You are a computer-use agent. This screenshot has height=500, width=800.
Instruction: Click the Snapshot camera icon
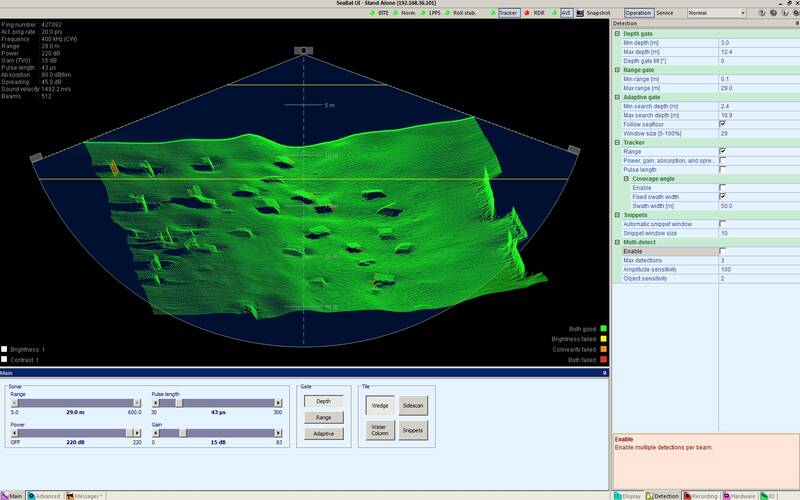580,13
